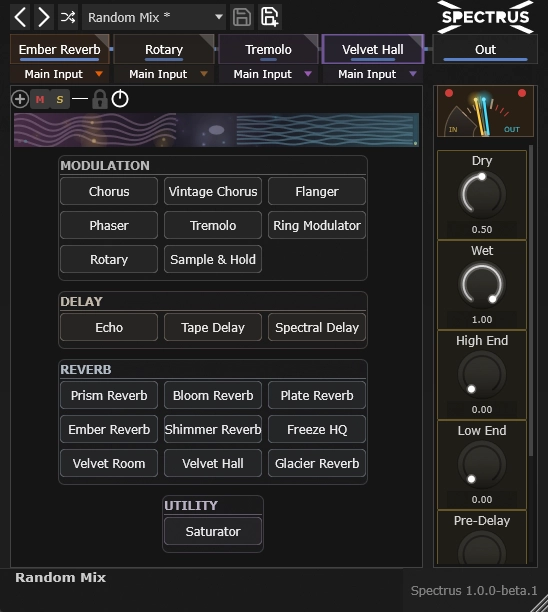The height and width of the screenshot is (612, 548).
Task: Click the minus remove icon
Action: tap(80, 99)
